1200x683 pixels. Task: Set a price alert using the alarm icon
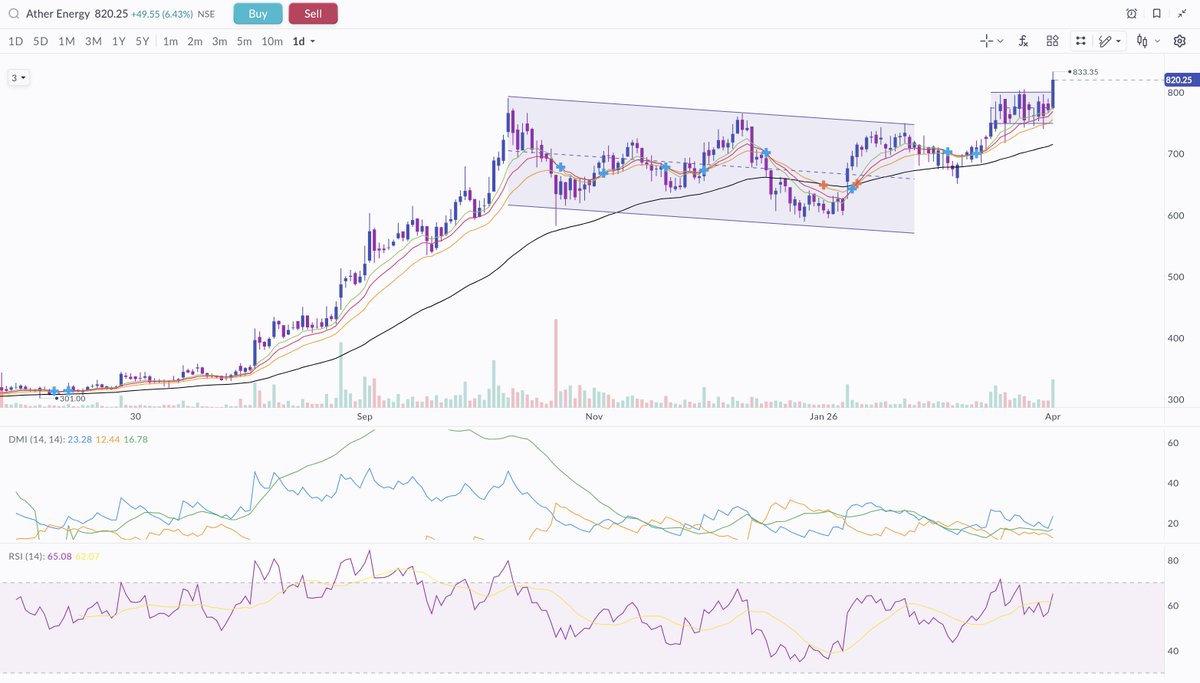(1131, 12)
